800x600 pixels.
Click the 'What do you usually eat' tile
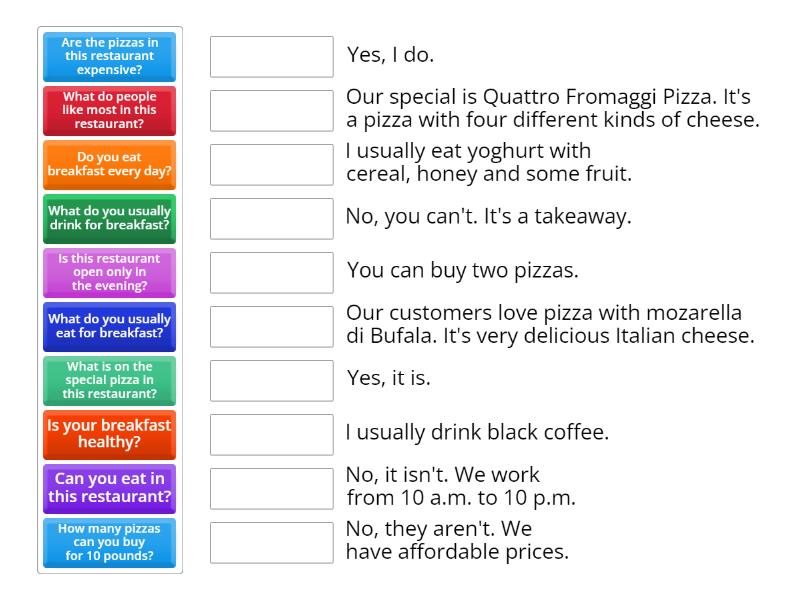[x=110, y=327]
